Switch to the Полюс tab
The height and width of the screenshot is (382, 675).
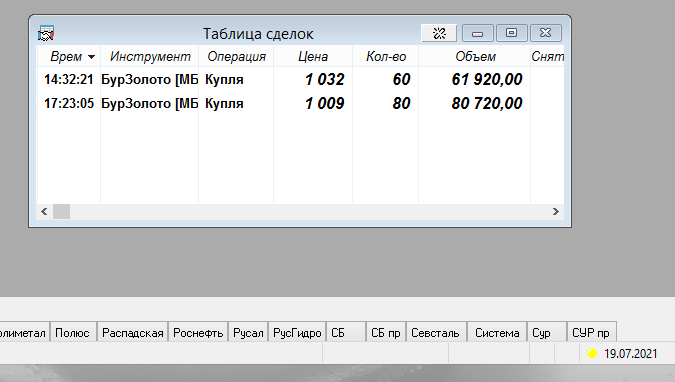(x=73, y=333)
